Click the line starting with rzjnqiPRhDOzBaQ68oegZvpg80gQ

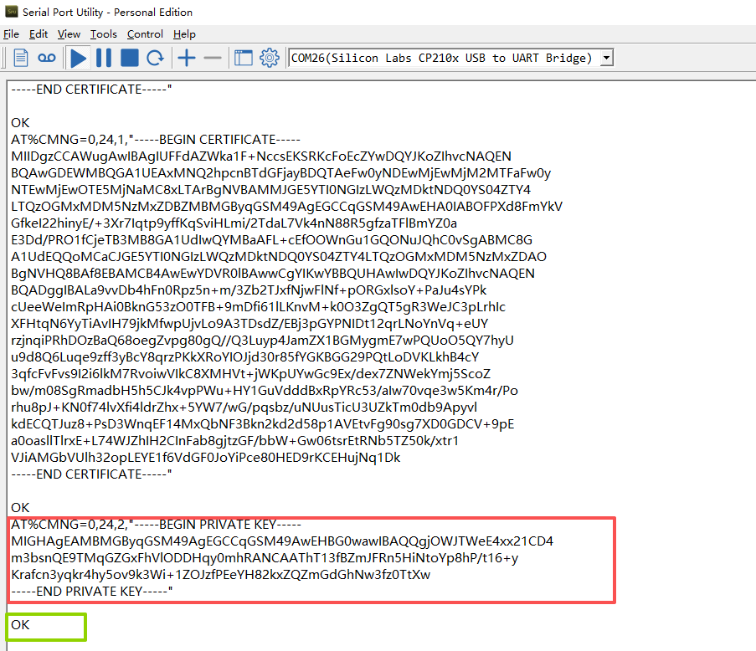click(262, 340)
